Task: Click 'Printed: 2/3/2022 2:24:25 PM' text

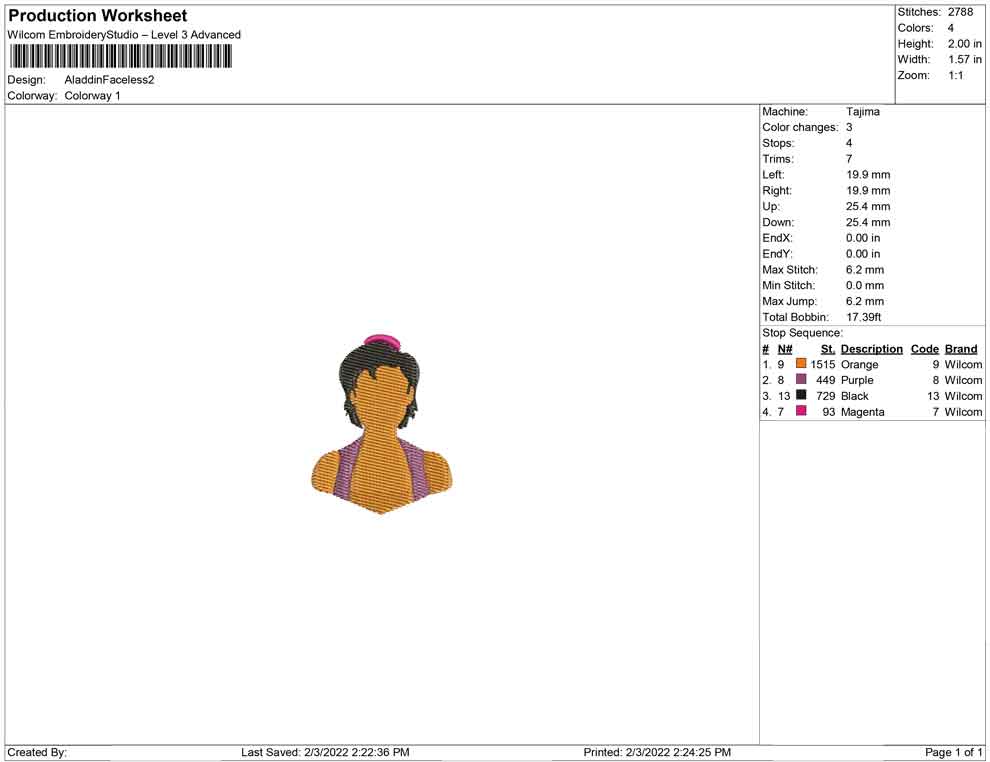Action: (x=657, y=753)
